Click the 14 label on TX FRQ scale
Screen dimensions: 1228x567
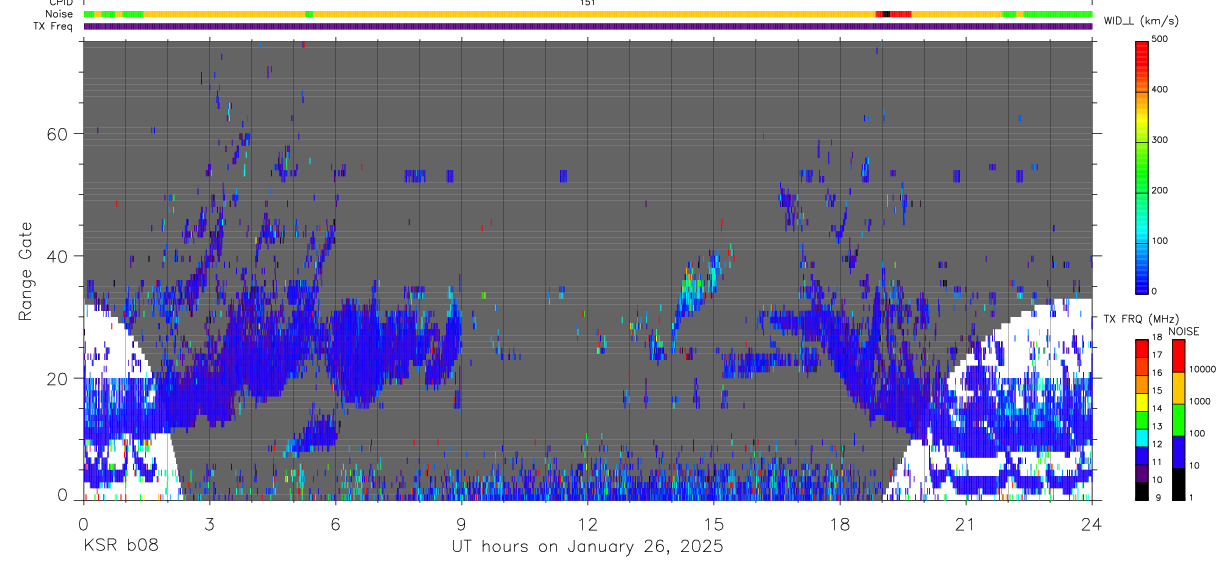pos(1157,408)
